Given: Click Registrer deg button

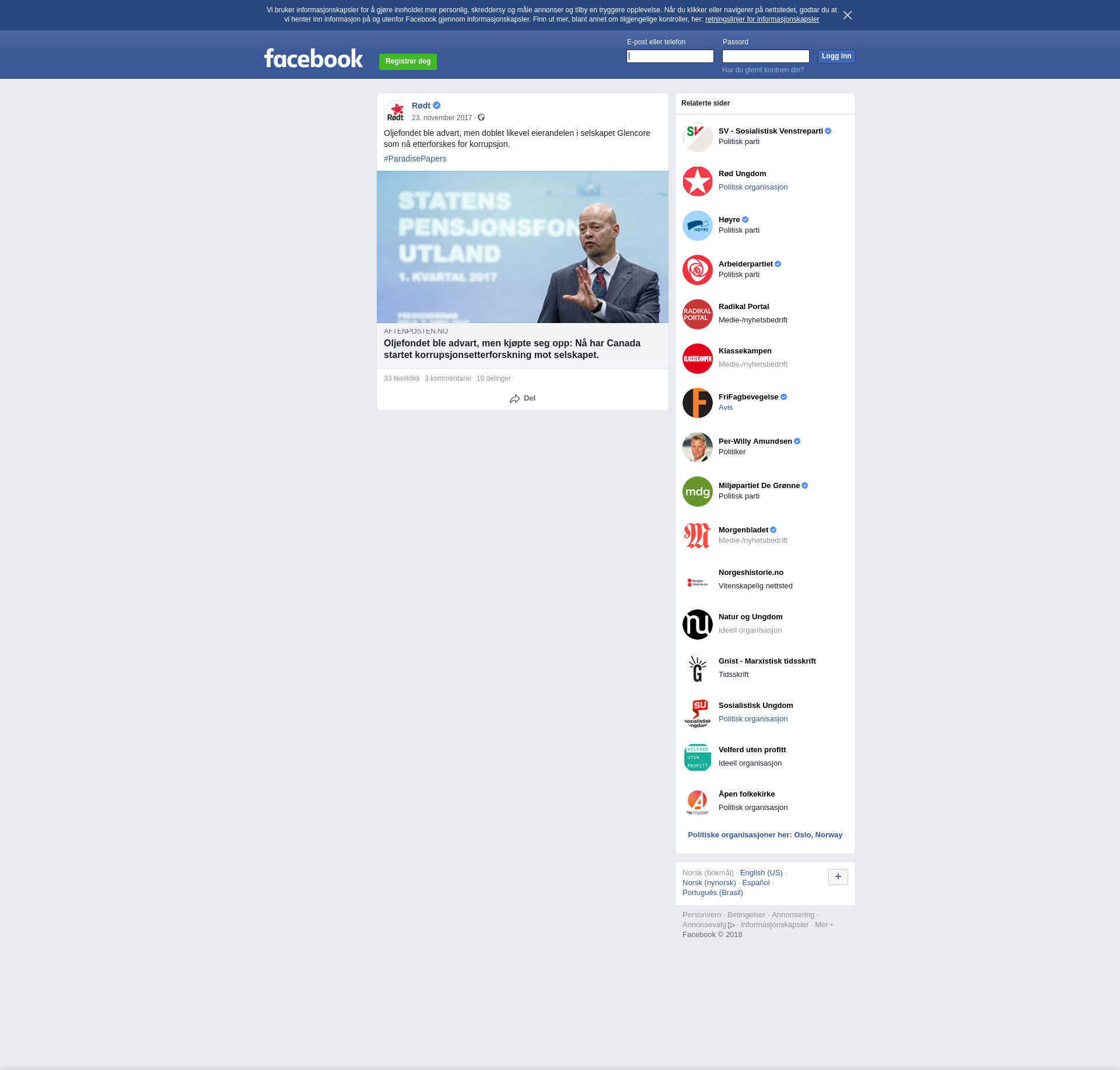Looking at the screenshot, I should coord(408,61).
